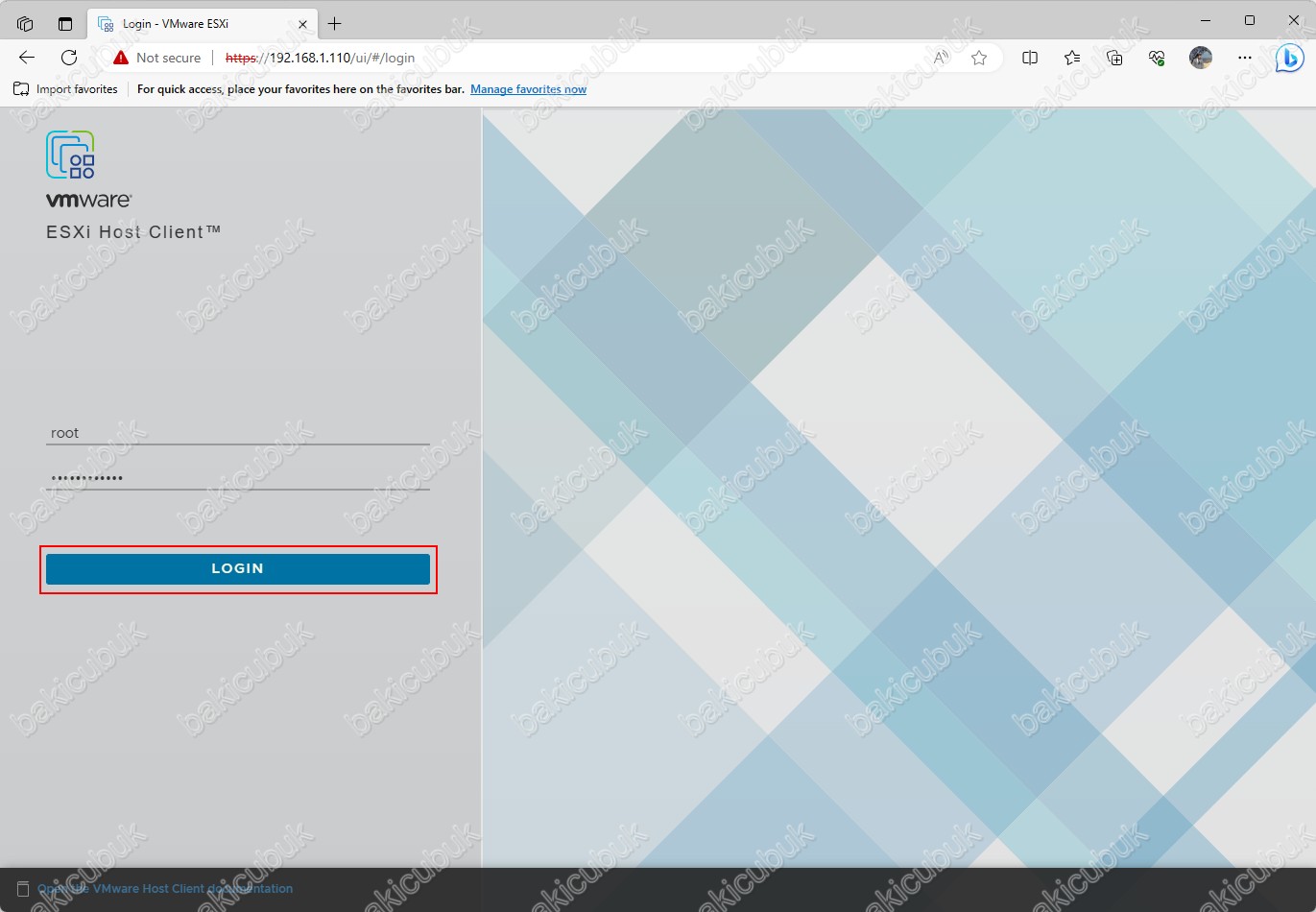Open the user profile avatar

click(x=1201, y=58)
